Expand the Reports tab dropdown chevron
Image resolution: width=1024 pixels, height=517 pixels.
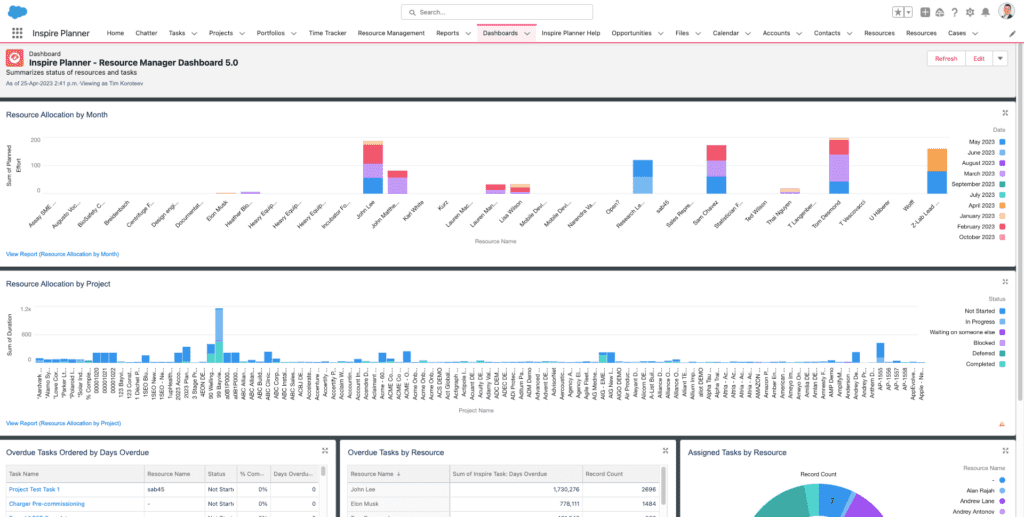point(468,33)
